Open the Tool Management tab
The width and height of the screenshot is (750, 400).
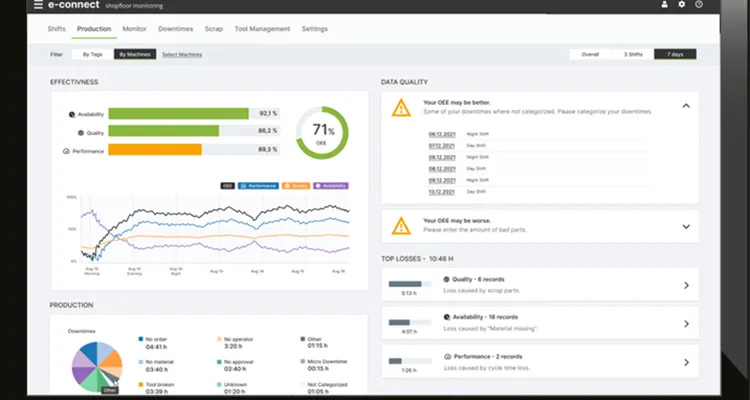click(264, 29)
